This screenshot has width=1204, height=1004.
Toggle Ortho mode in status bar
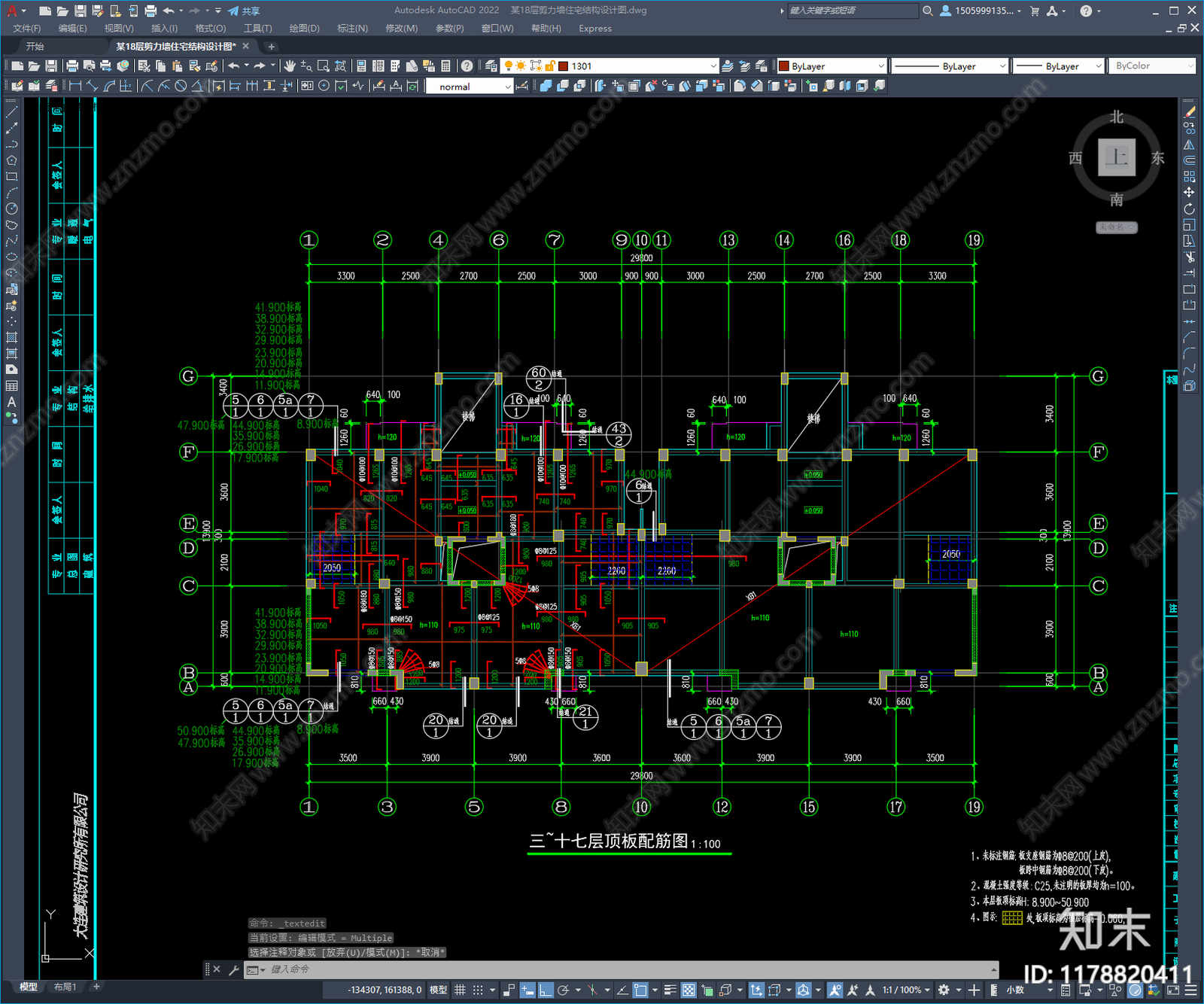coord(546,990)
